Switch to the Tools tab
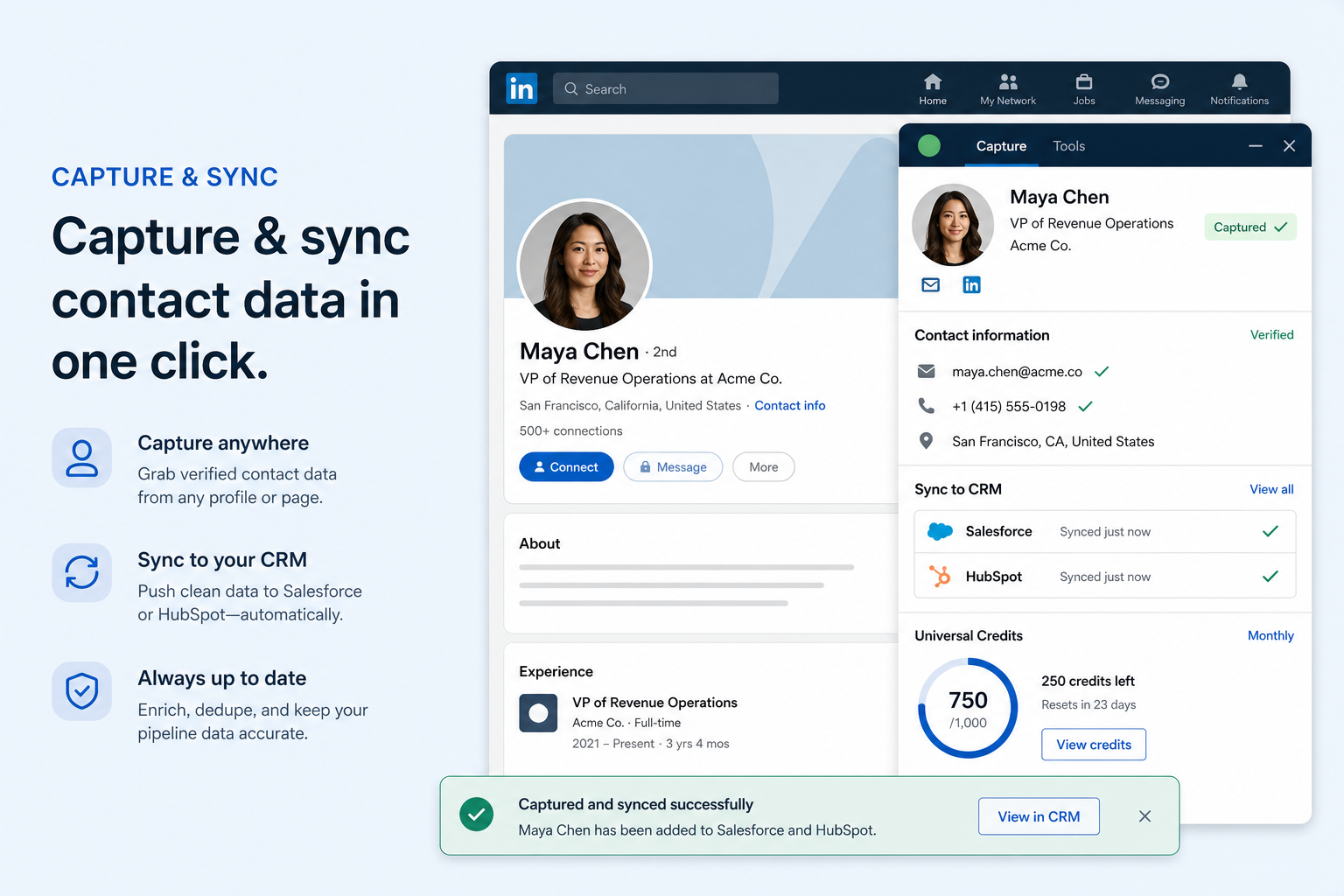Screen dimensions: 1344x896 1068,146
